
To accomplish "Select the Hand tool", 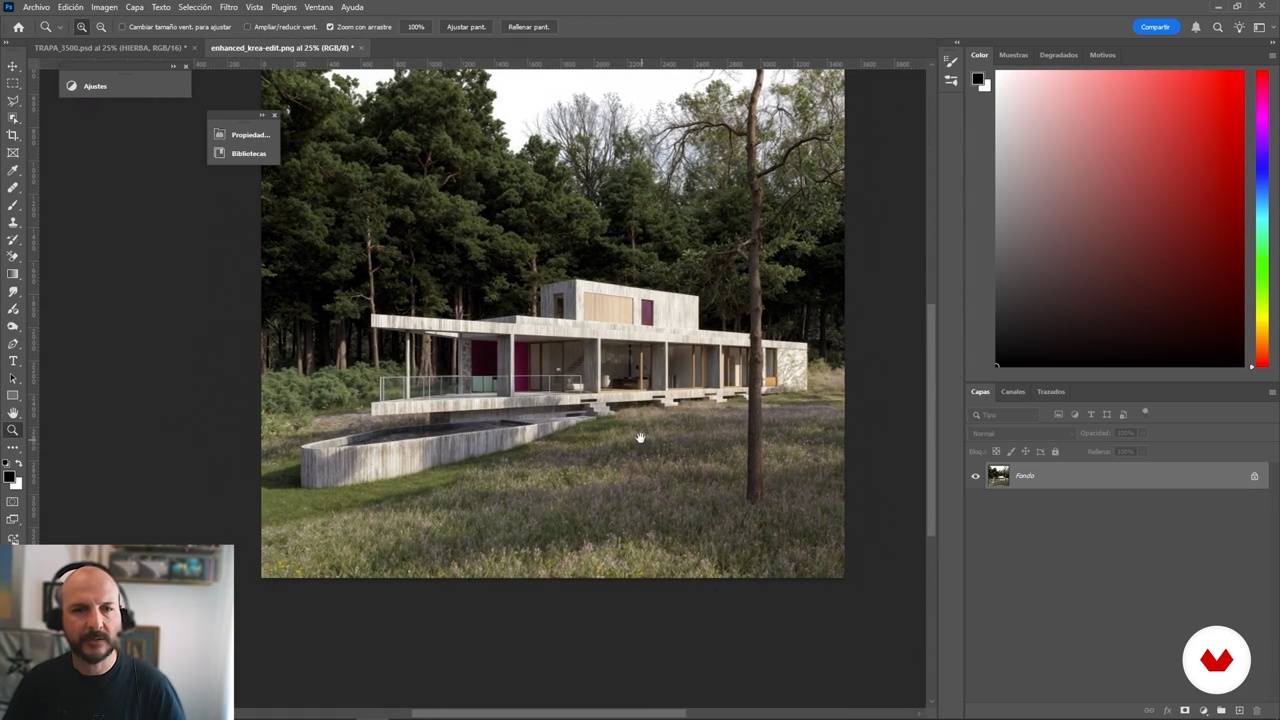I will coord(13,413).
